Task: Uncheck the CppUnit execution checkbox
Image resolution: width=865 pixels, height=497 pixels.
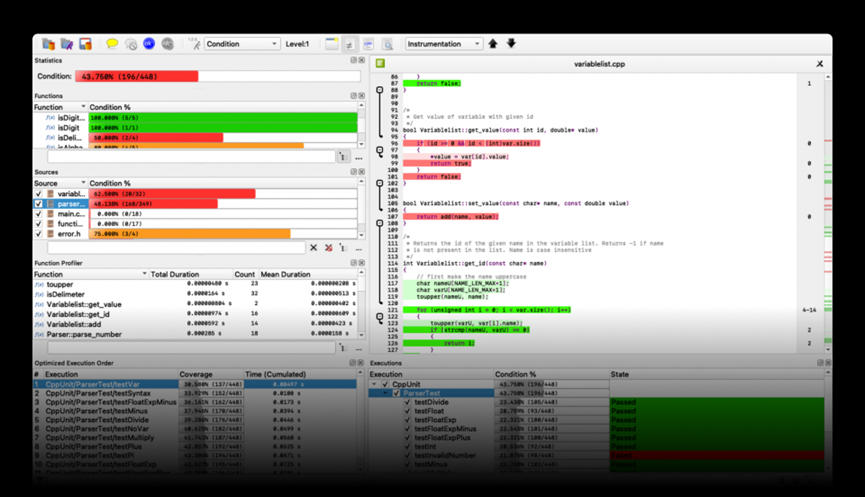Action: 386,384
